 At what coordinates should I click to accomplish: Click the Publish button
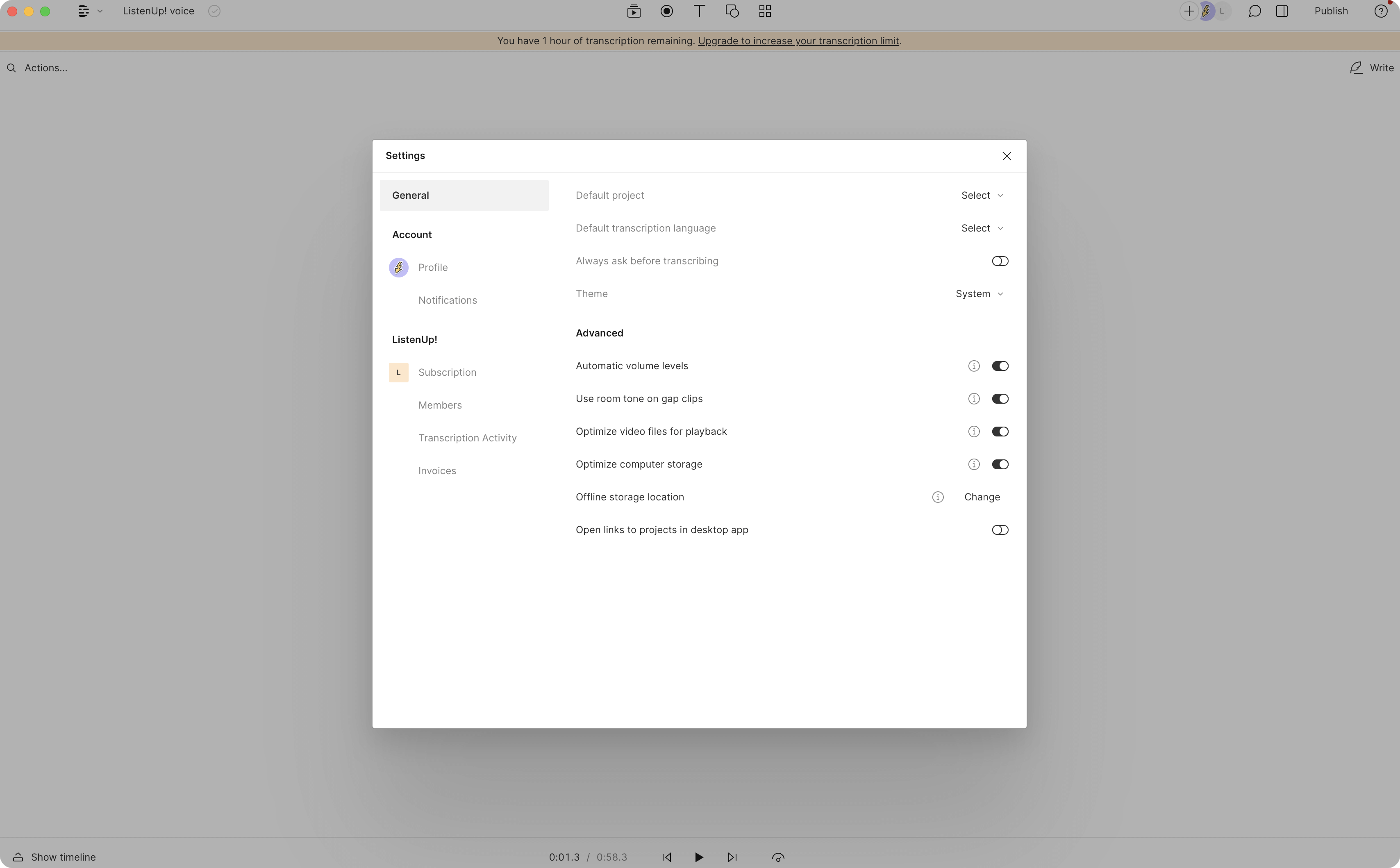[1331, 11]
